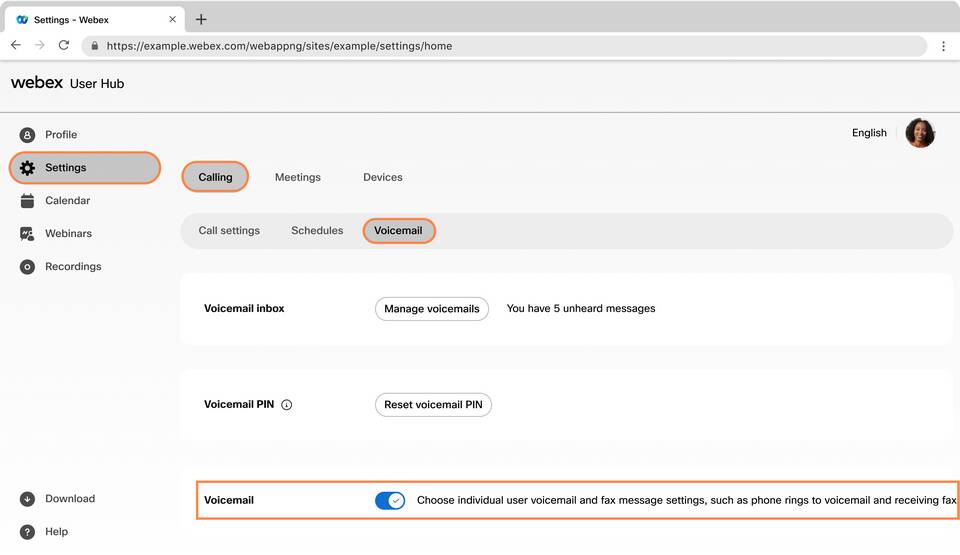The height and width of the screenshot is (555, 960).
Task: Open the user avatar profile picture
Action: click(920, 133)
